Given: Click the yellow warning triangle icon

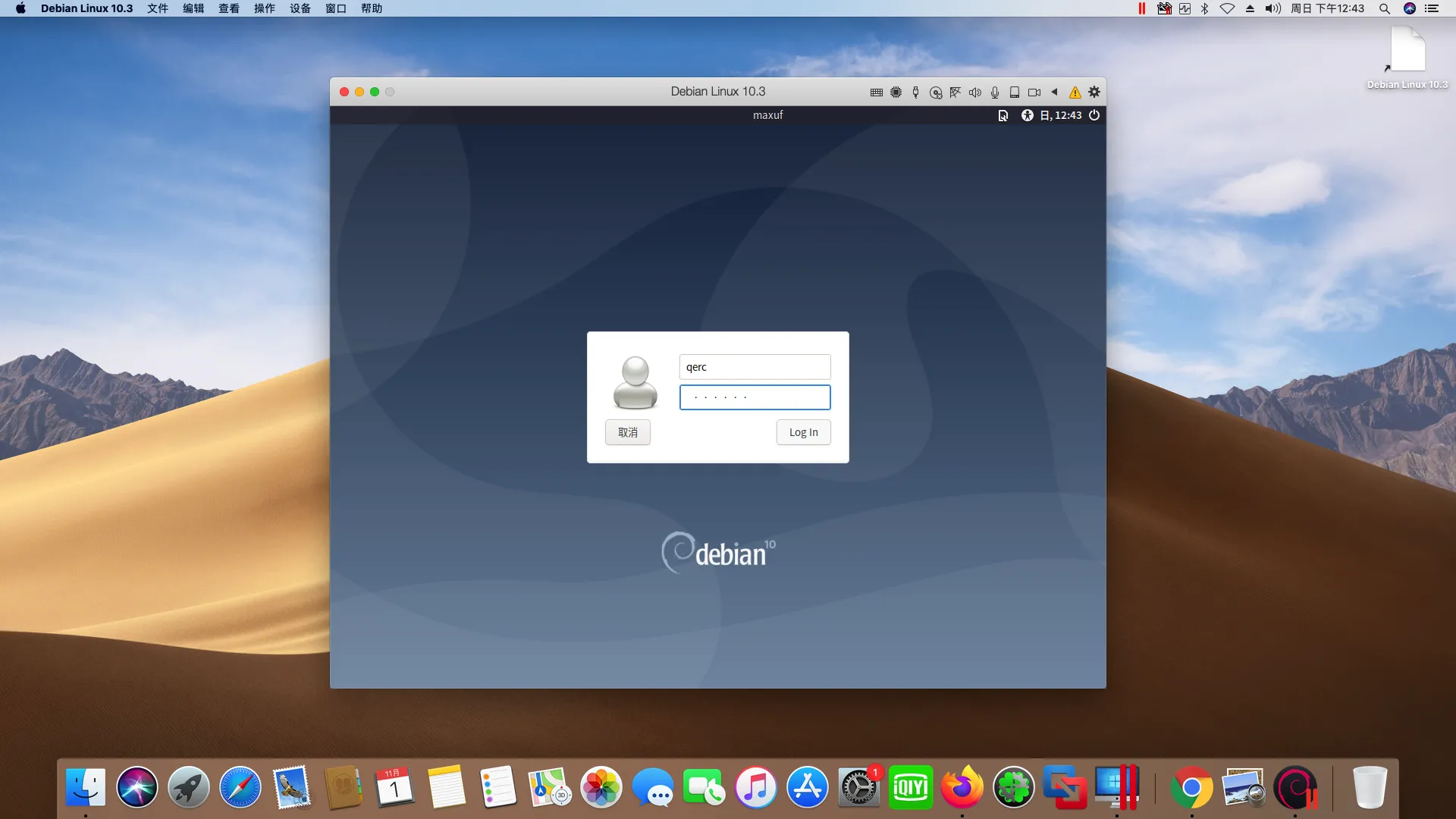Looking at the screenshot, I should tap(1075, 93).
